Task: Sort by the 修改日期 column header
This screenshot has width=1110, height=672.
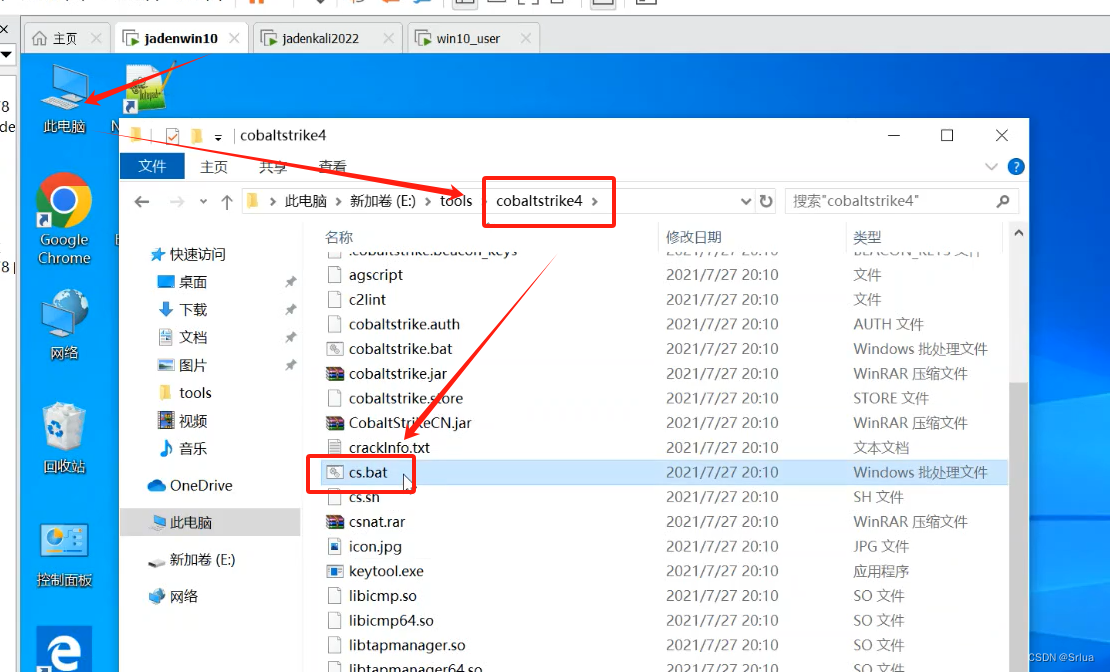Action: [x=694, y=237]
